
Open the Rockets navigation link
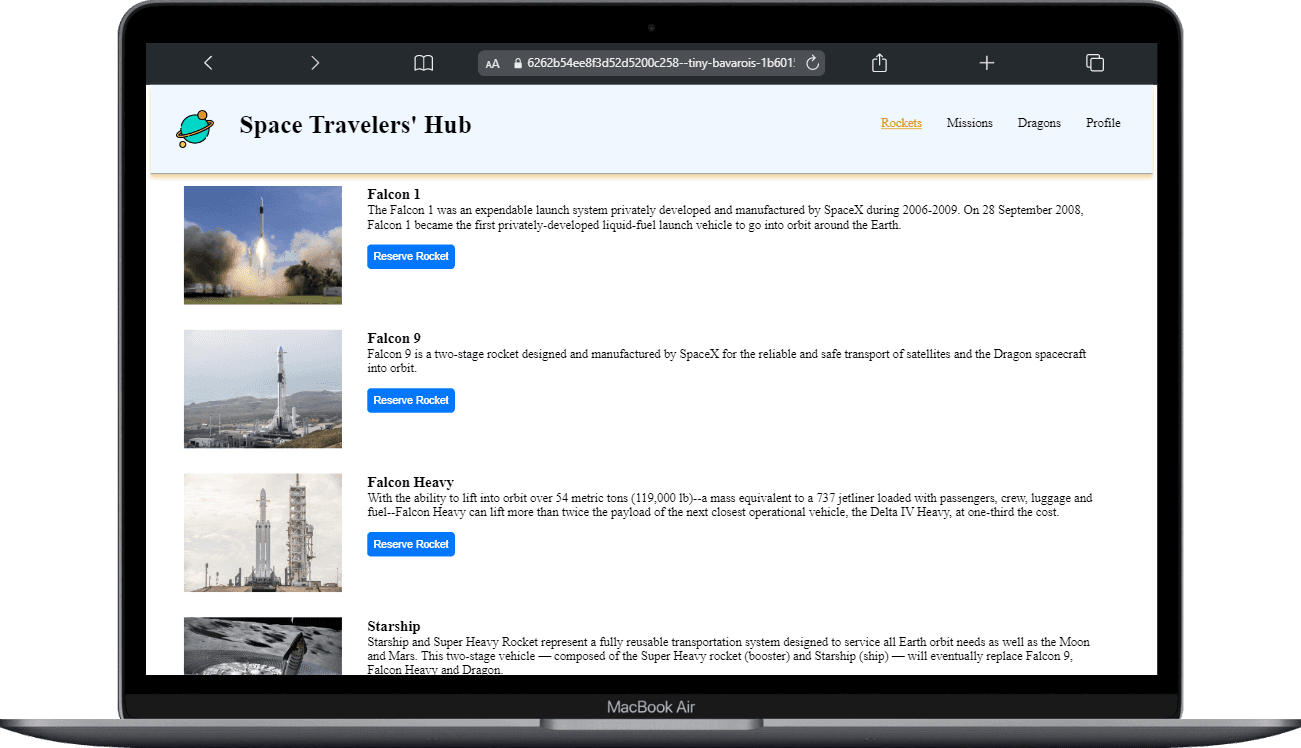(901, 123)
